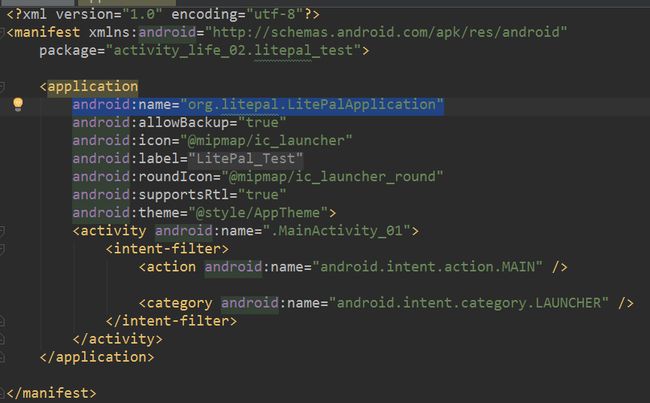Click the opening manifest tag name

coord(47,32)
